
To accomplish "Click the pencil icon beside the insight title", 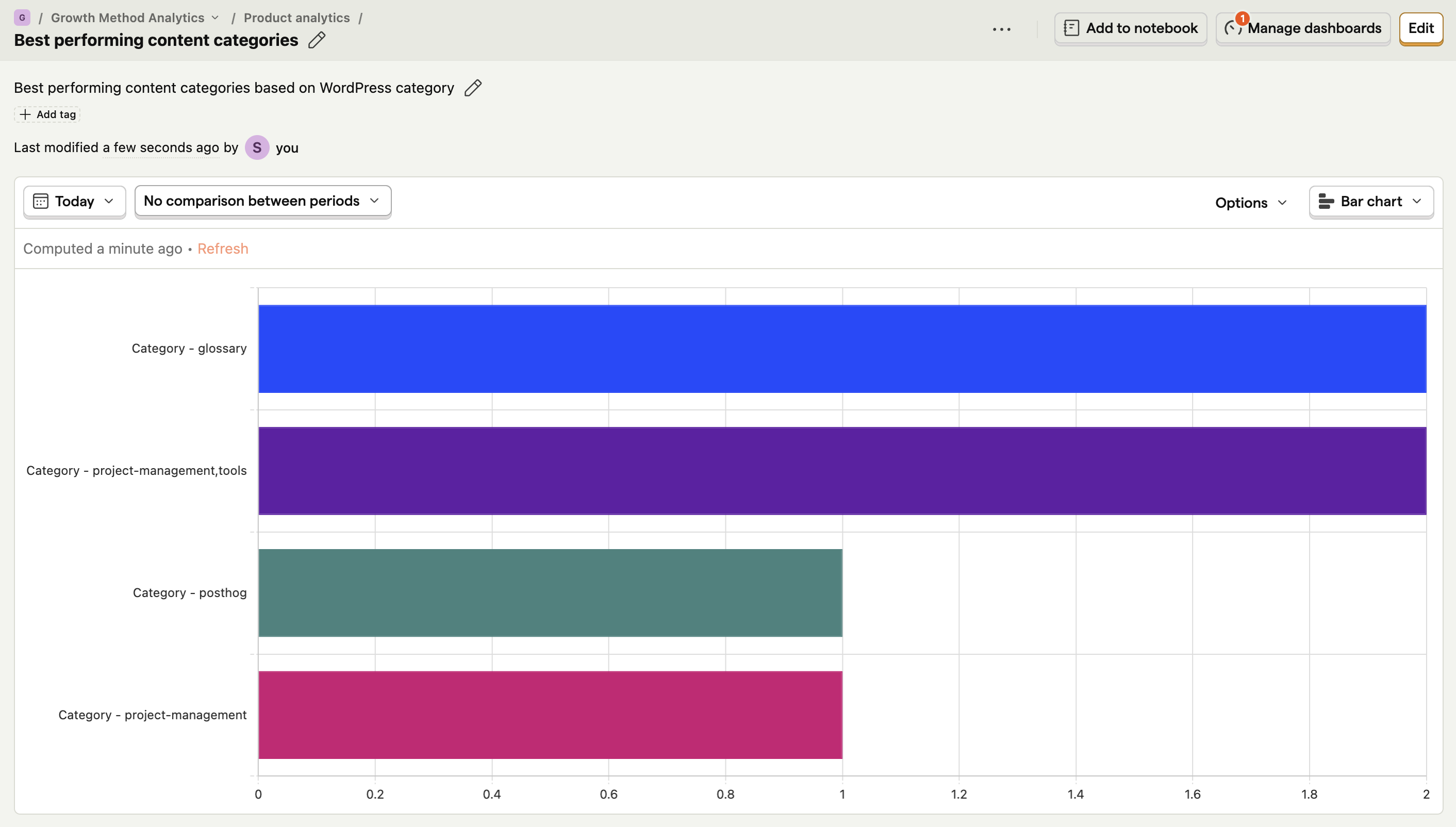I will click(316, 40).
